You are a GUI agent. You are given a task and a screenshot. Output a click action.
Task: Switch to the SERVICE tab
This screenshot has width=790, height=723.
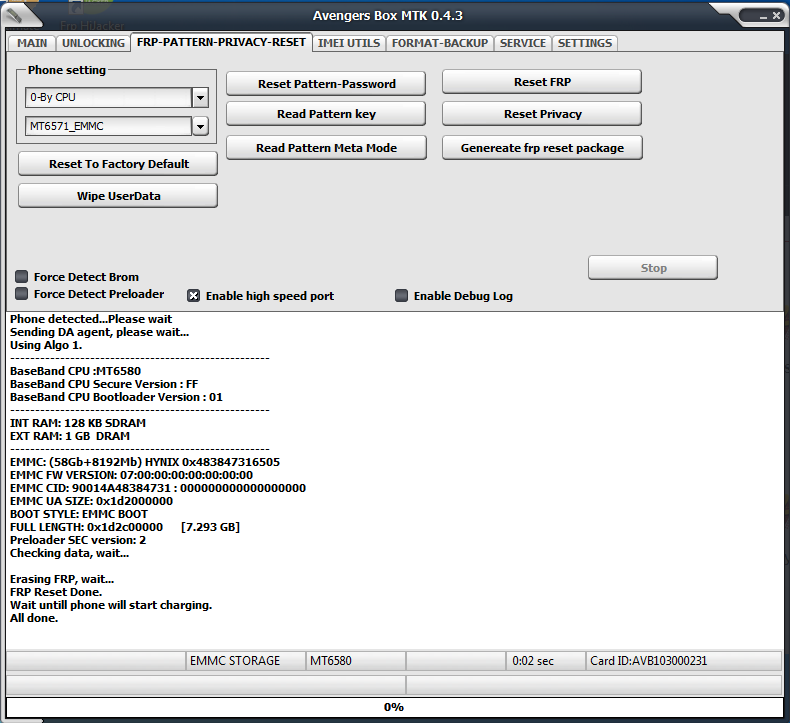(x=522, y=43)
